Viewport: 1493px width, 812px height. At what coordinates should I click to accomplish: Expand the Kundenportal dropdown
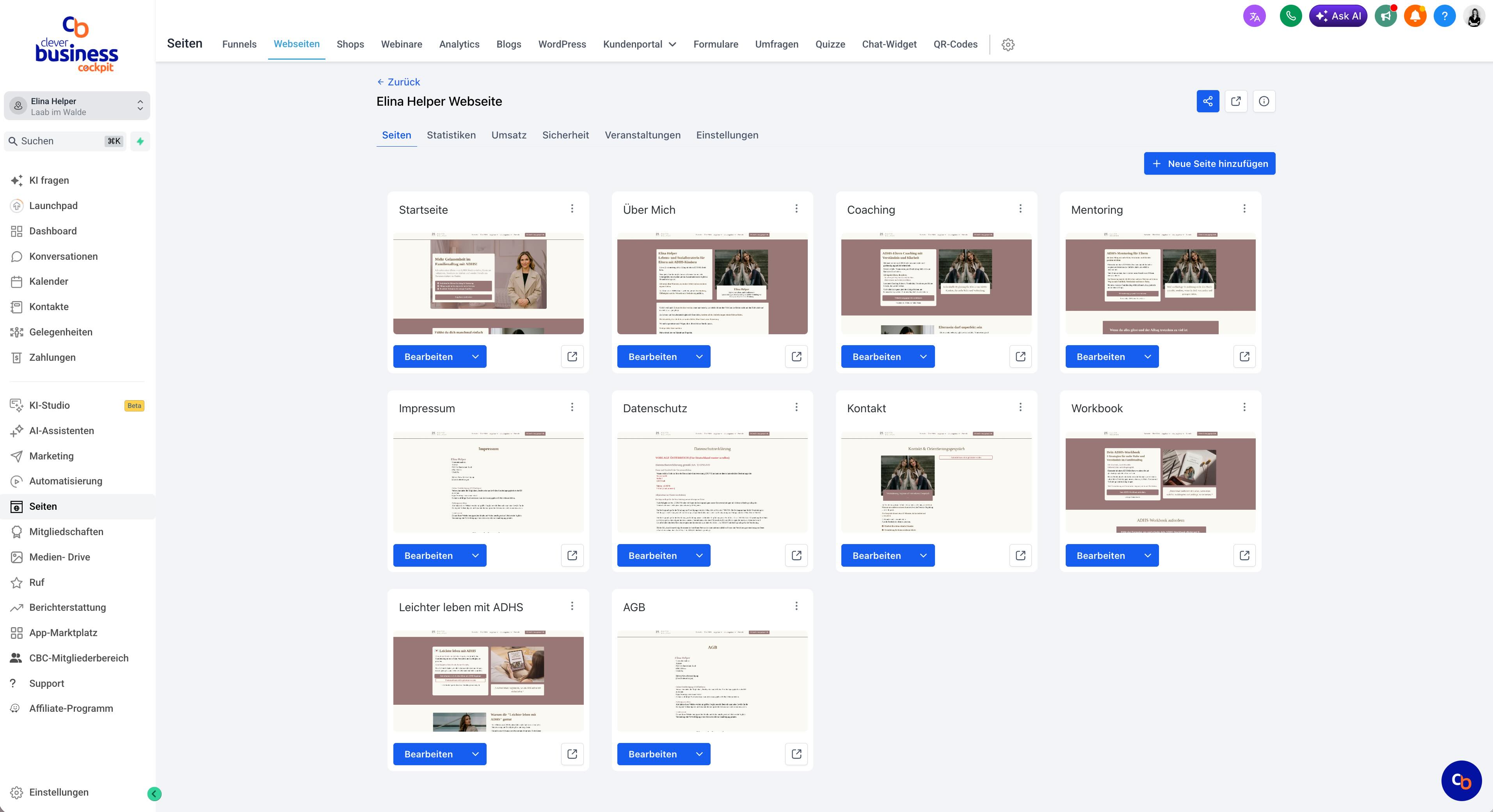tap(639, 44)
